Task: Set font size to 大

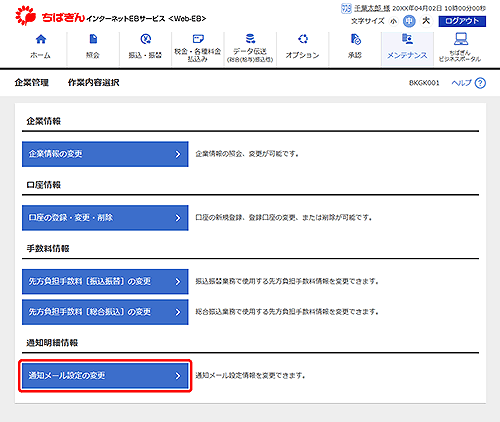Action: pyautogui.click(x=426, y=21)
